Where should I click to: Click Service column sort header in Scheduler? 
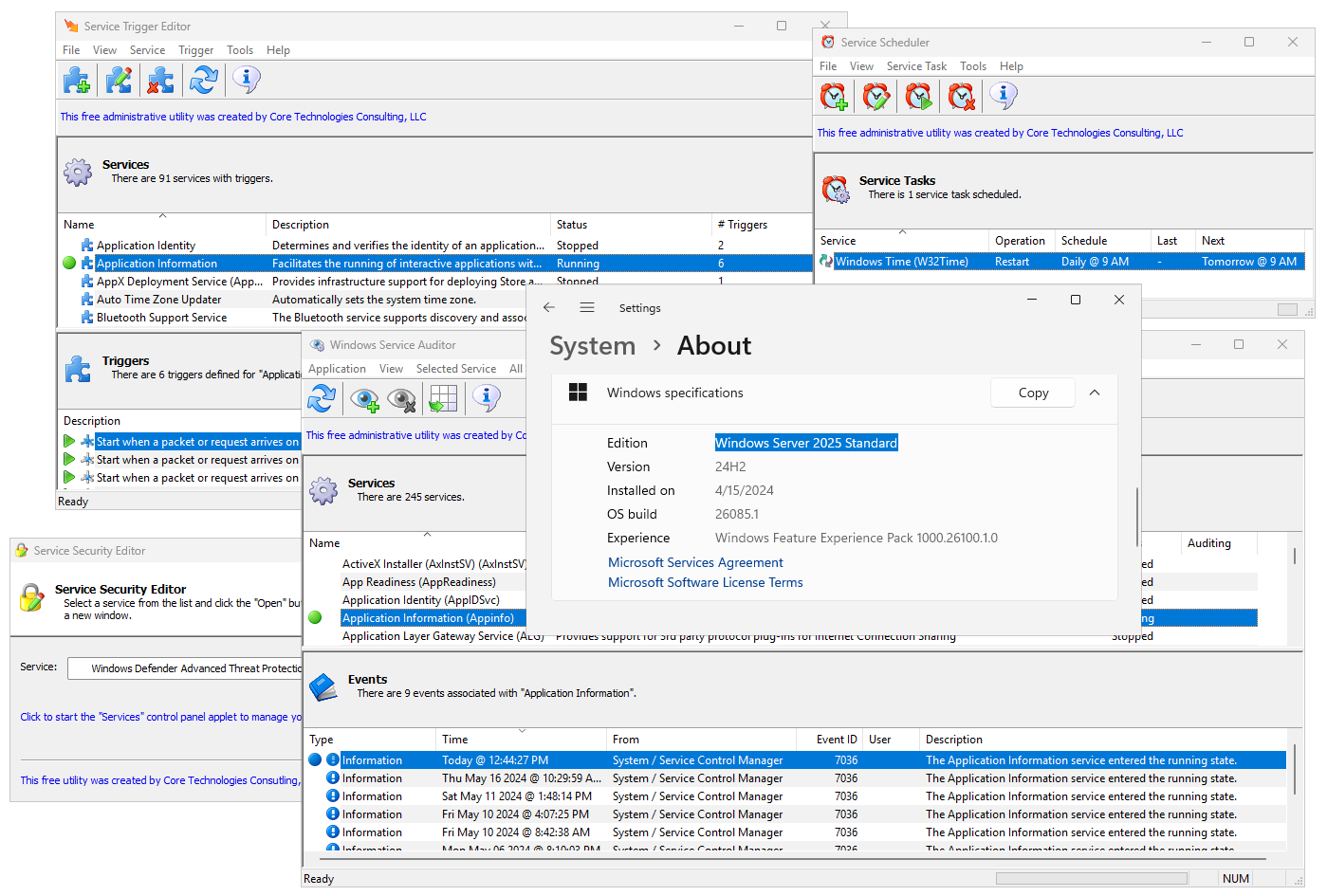tap(902, 241)
